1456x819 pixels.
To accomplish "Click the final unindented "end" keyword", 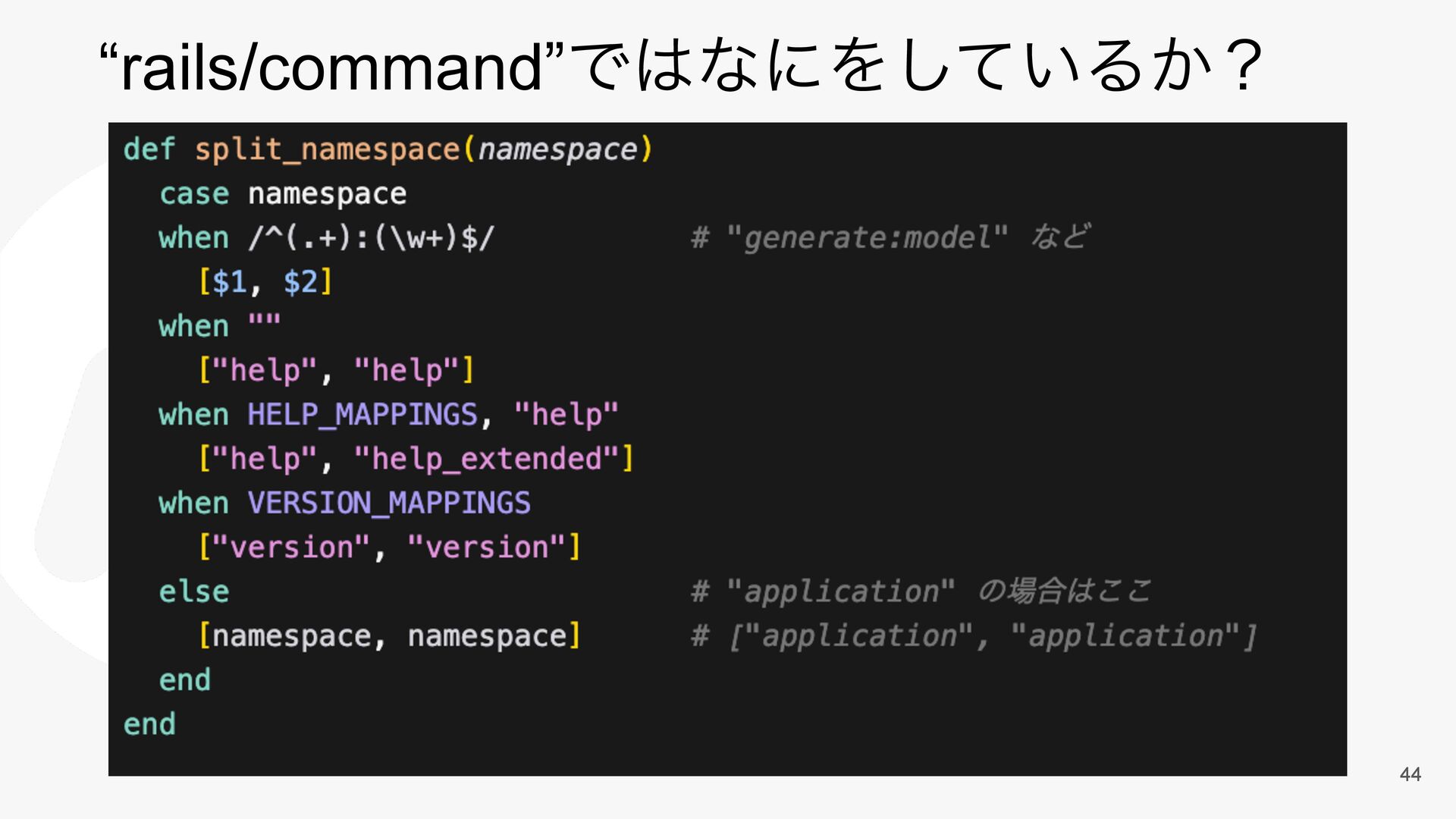I will 149,724.
